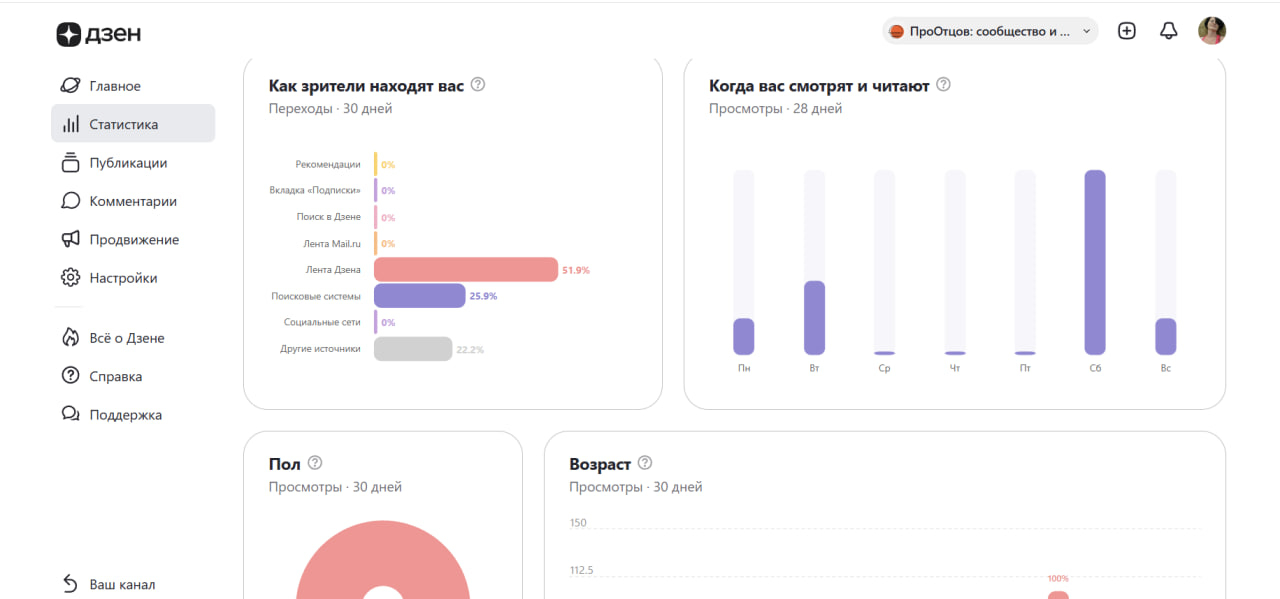This screenshot has width=1280, height=599.
Task: Show help icon next to Пол
Action: (x=315, y=463)
